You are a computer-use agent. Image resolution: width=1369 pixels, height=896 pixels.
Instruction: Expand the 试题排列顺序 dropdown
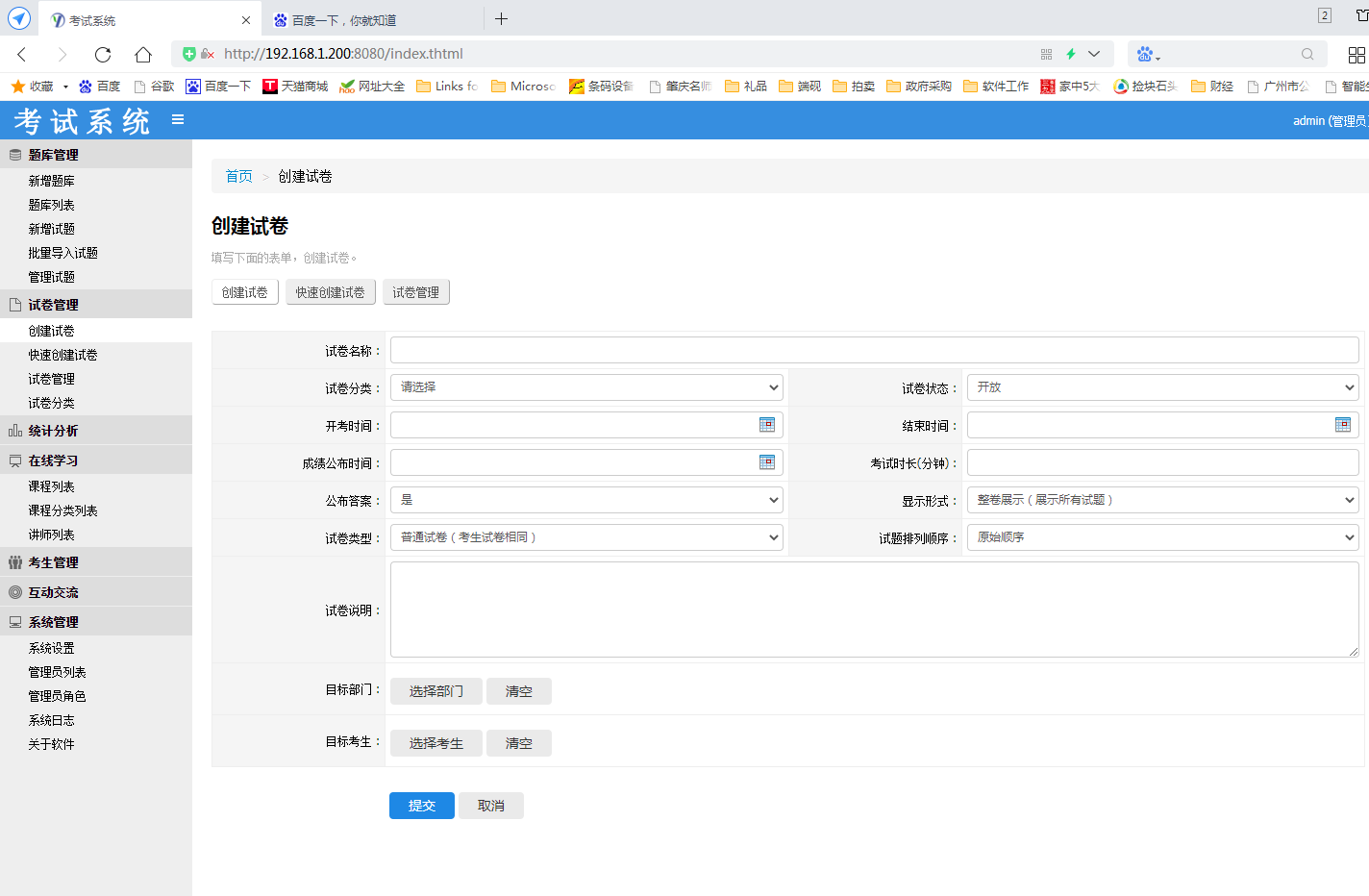[1162, 537]
